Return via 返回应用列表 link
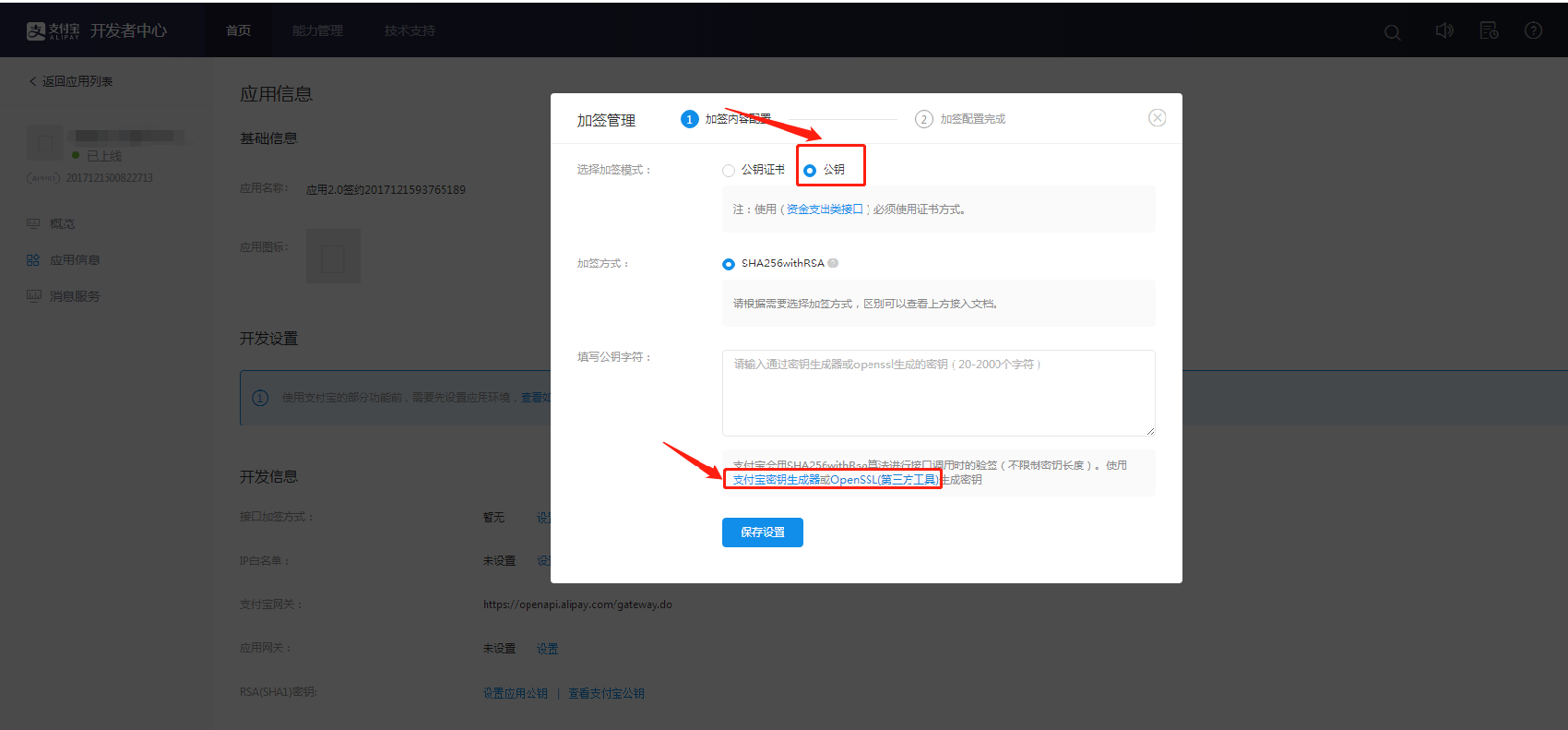Viewport: 1568px width, 730px height. point(77,81)
